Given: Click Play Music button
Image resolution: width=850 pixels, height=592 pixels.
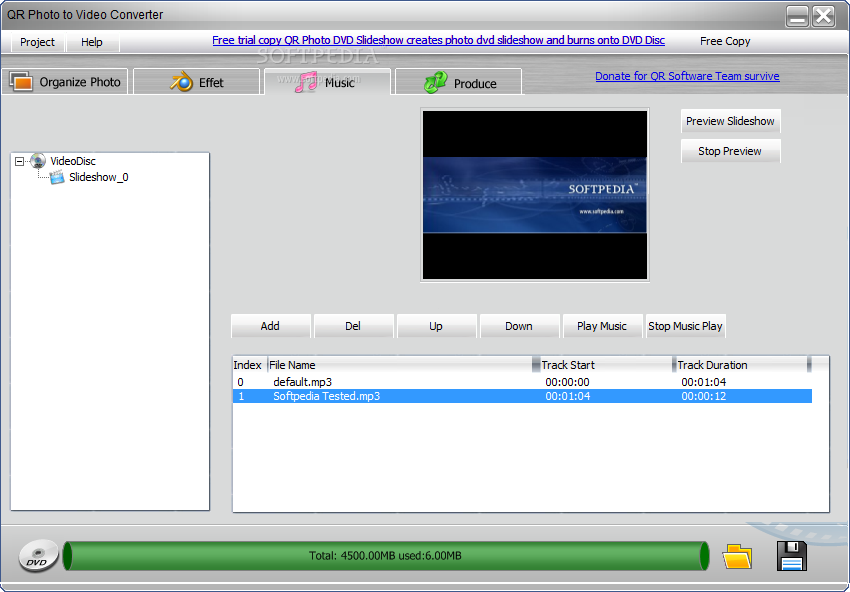Looking at the screenshot, I should pyautogui.click(x=602, y=326).
